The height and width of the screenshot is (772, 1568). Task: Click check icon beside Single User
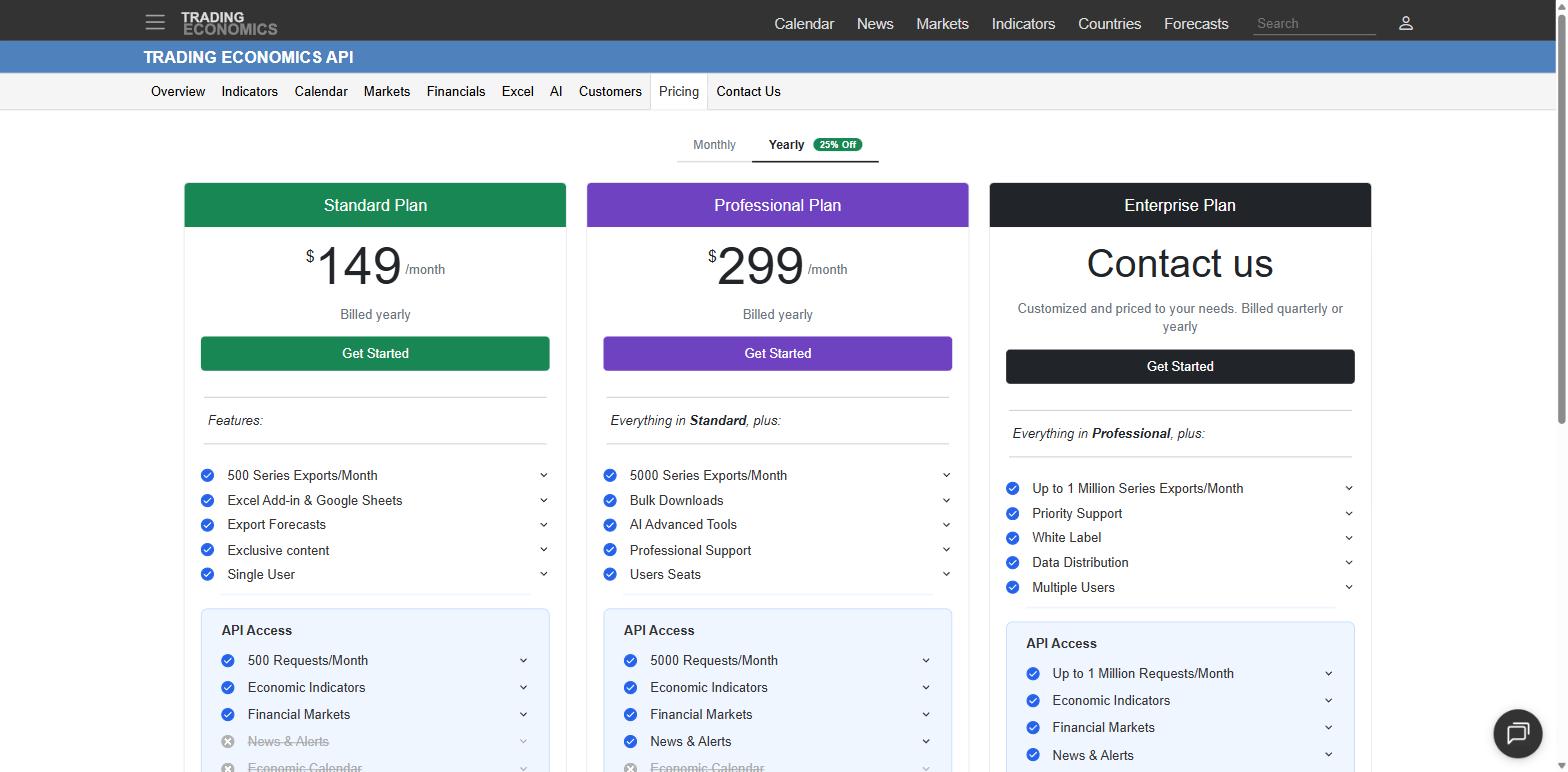[x=207, y=574]
